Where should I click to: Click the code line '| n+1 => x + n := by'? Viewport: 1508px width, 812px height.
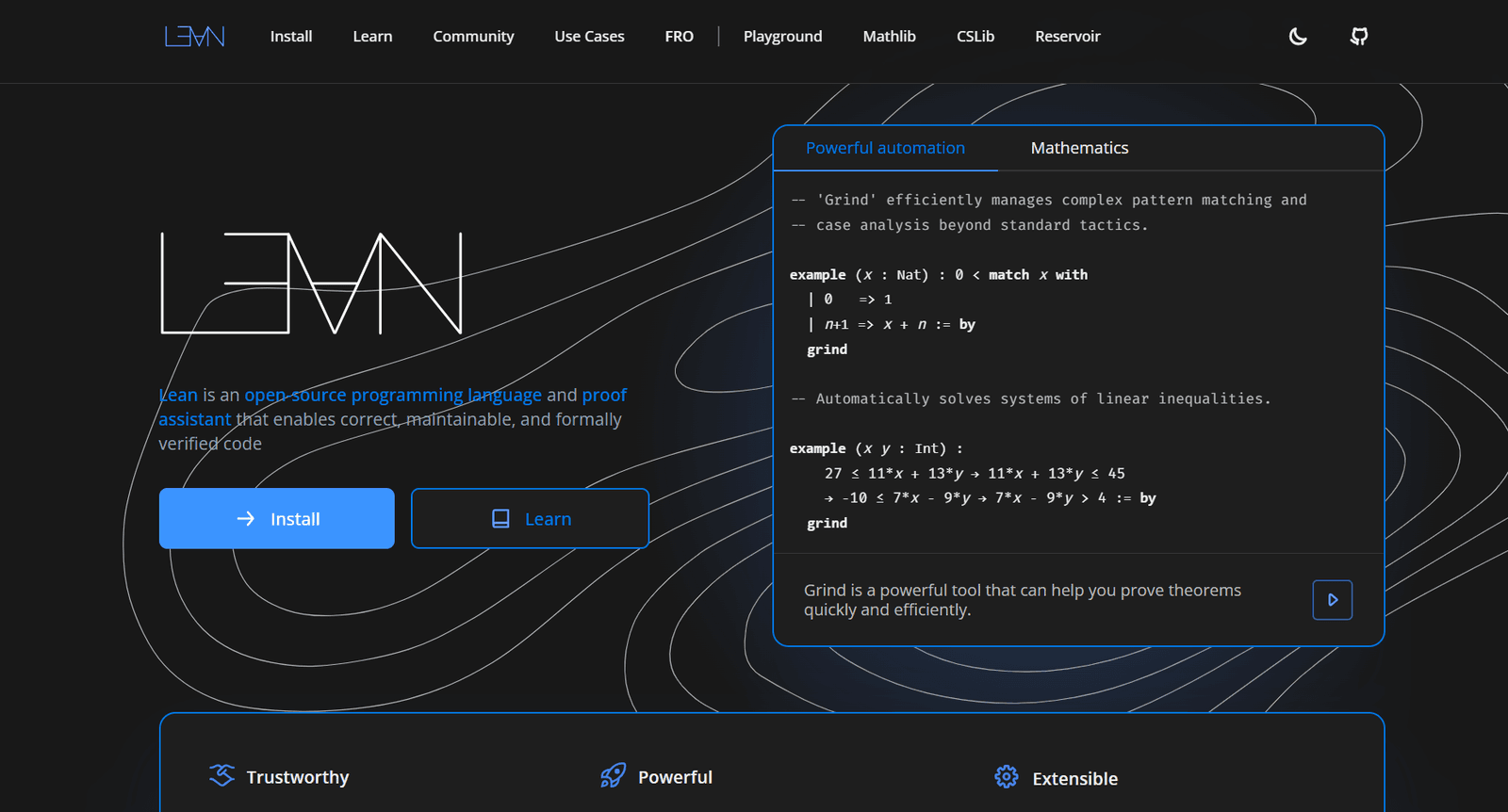click(x=891, y=324)
